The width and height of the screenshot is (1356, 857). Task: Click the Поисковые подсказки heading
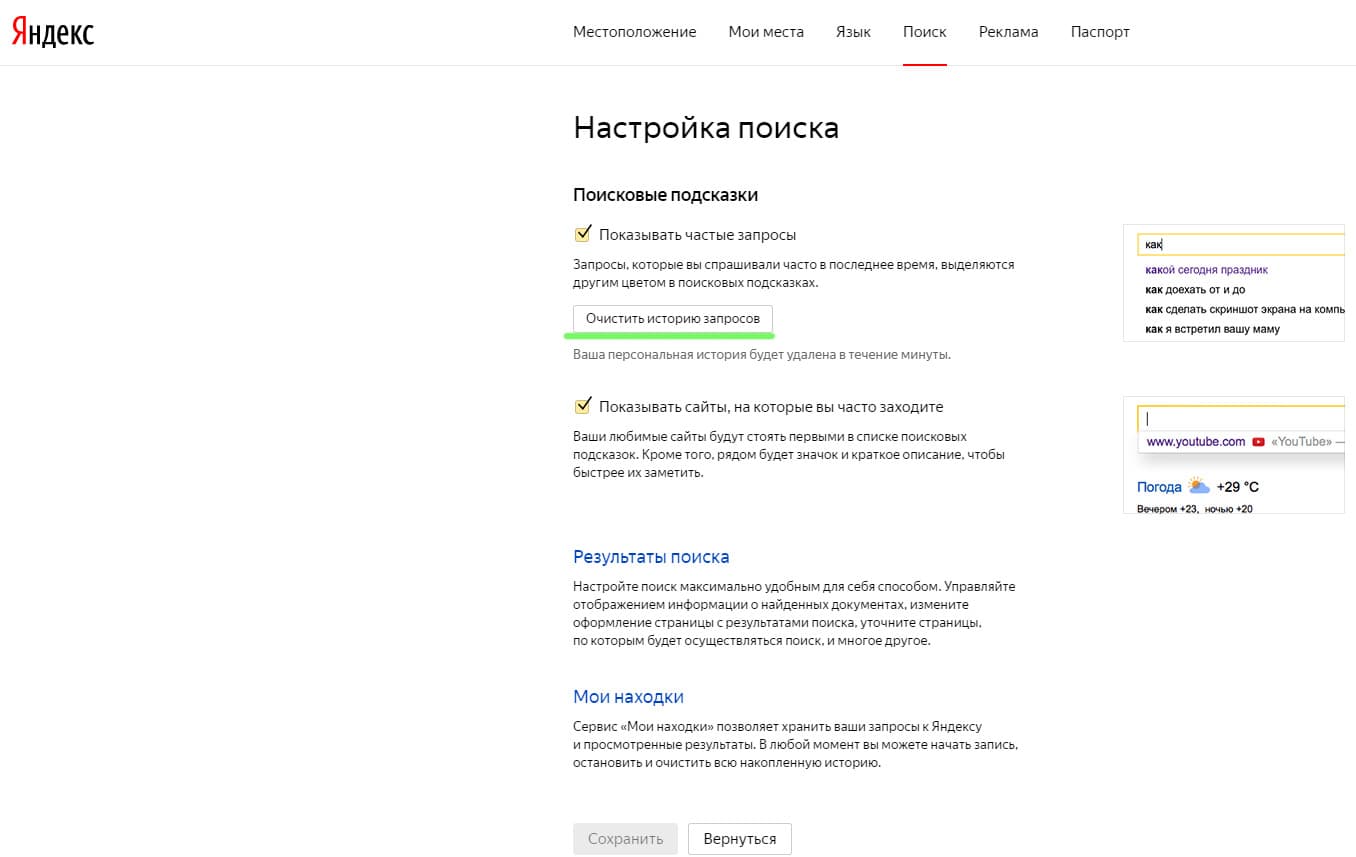pos(665,195)
